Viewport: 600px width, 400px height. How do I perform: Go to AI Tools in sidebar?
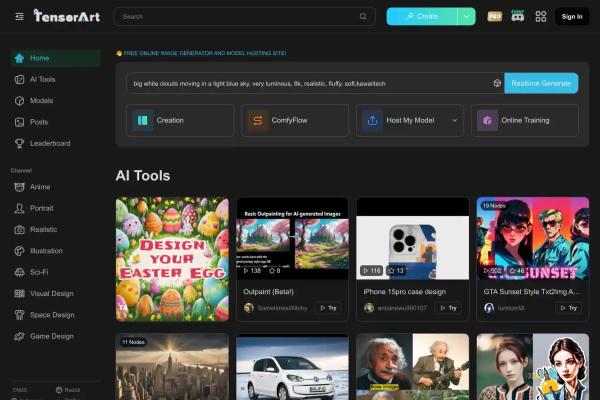[55, 79]
